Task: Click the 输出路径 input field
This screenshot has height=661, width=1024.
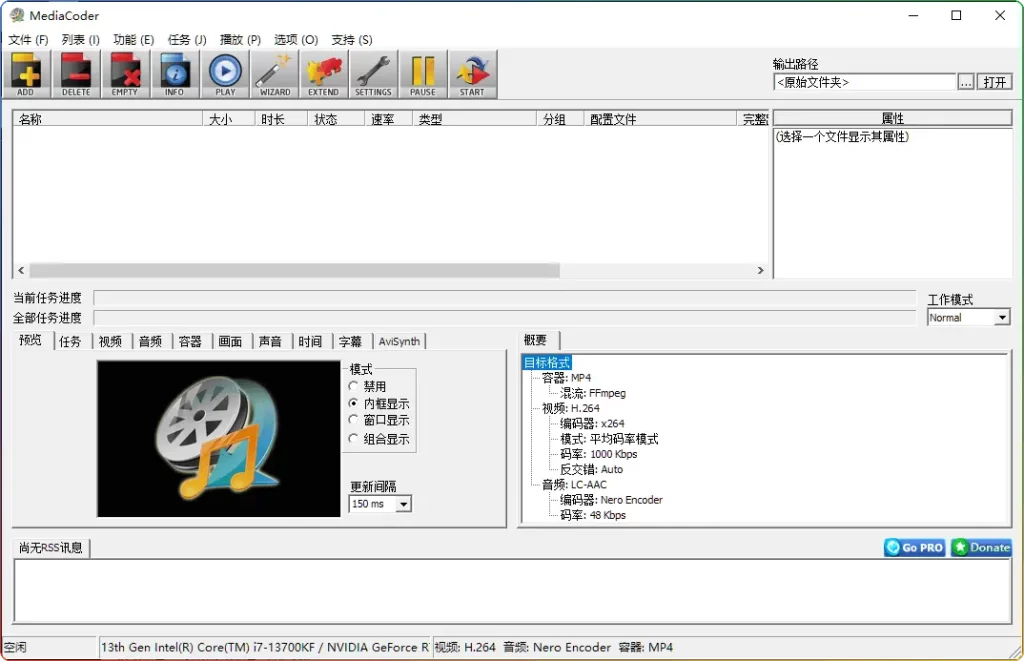Action: (864, 82)
